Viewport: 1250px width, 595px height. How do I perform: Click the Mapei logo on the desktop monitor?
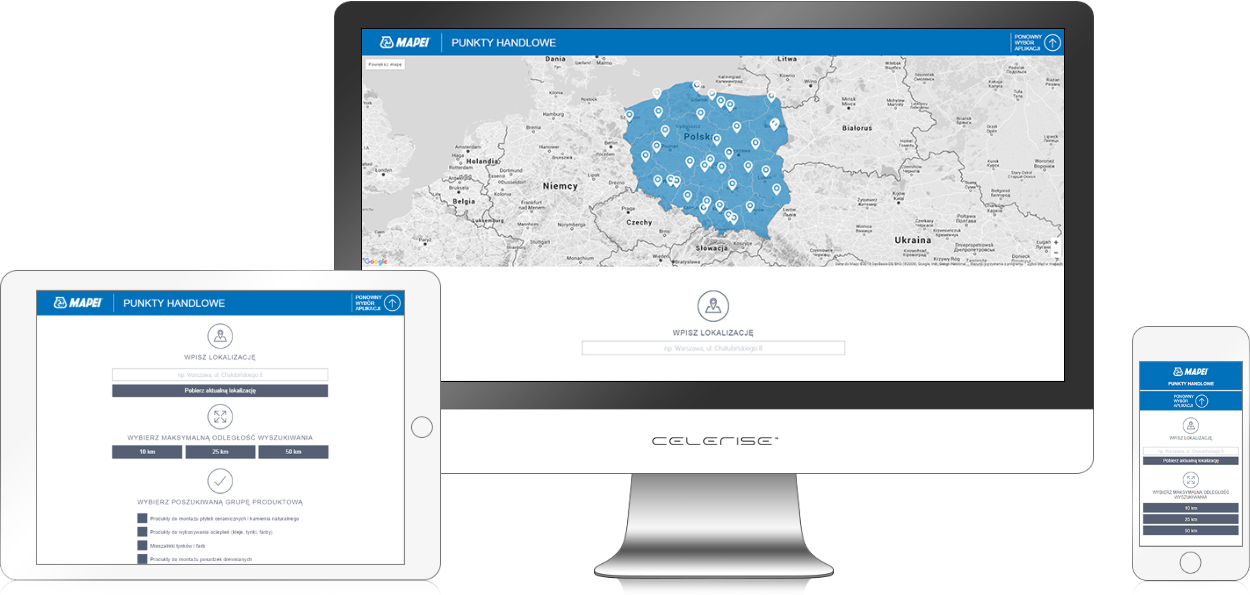(404, 42)
